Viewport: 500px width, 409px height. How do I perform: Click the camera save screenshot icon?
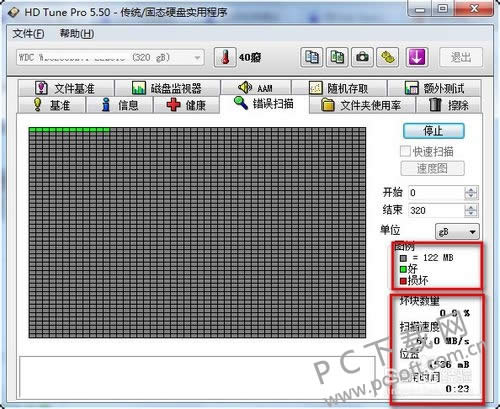tap(362, 57)
